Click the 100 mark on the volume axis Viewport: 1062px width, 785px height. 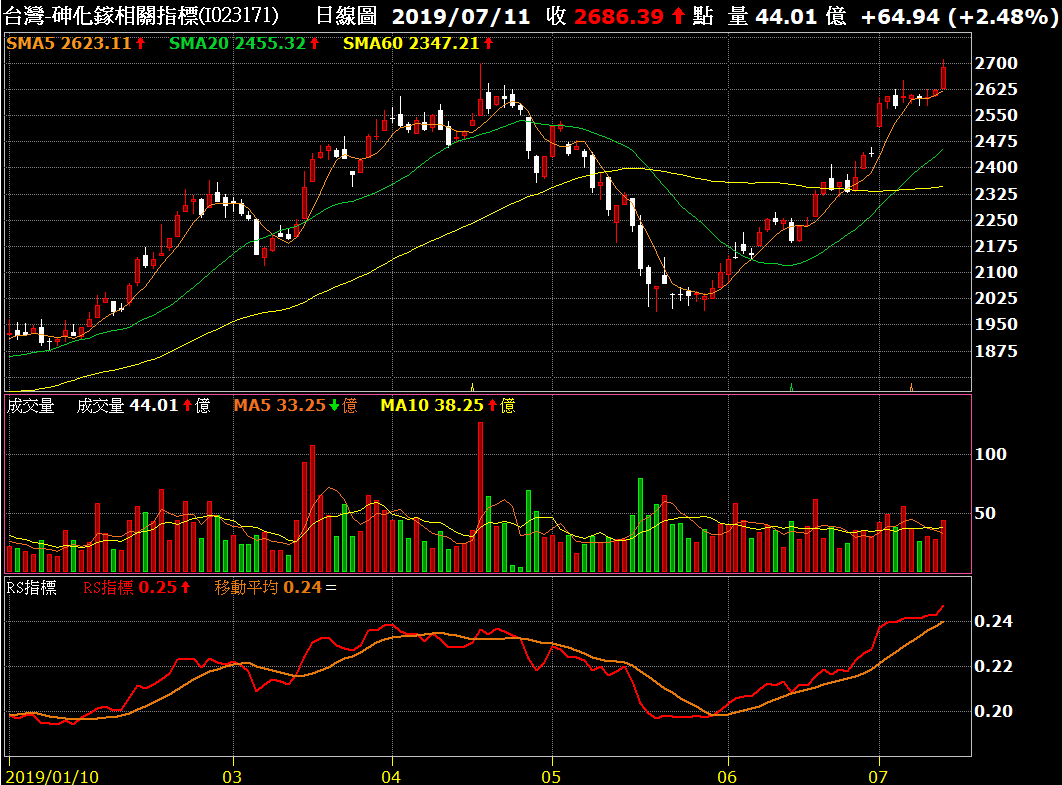tap(991, 454)
